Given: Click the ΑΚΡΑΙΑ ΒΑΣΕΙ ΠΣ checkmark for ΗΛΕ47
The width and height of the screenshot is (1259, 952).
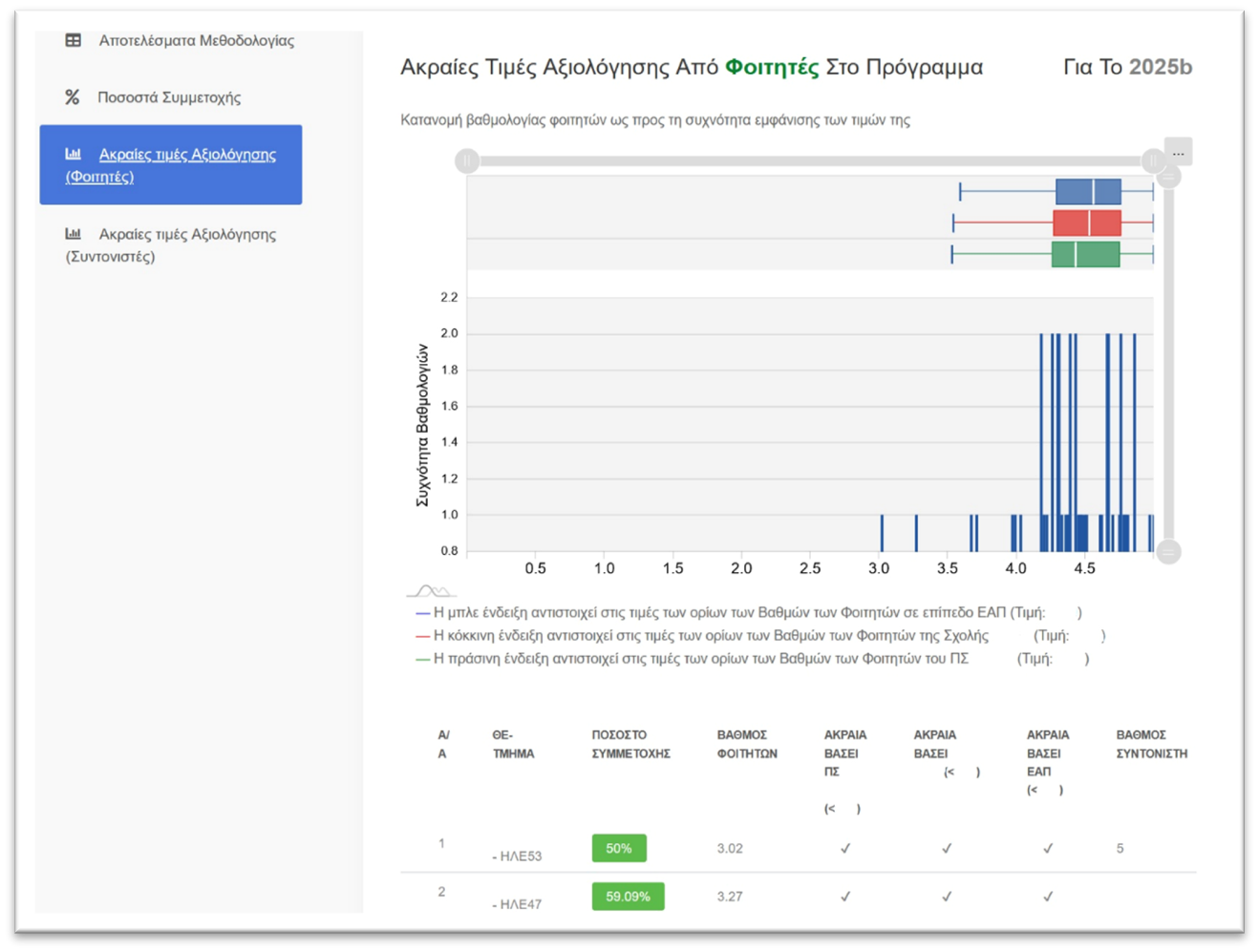Looking at the screenshot, I should click(845, 897).
